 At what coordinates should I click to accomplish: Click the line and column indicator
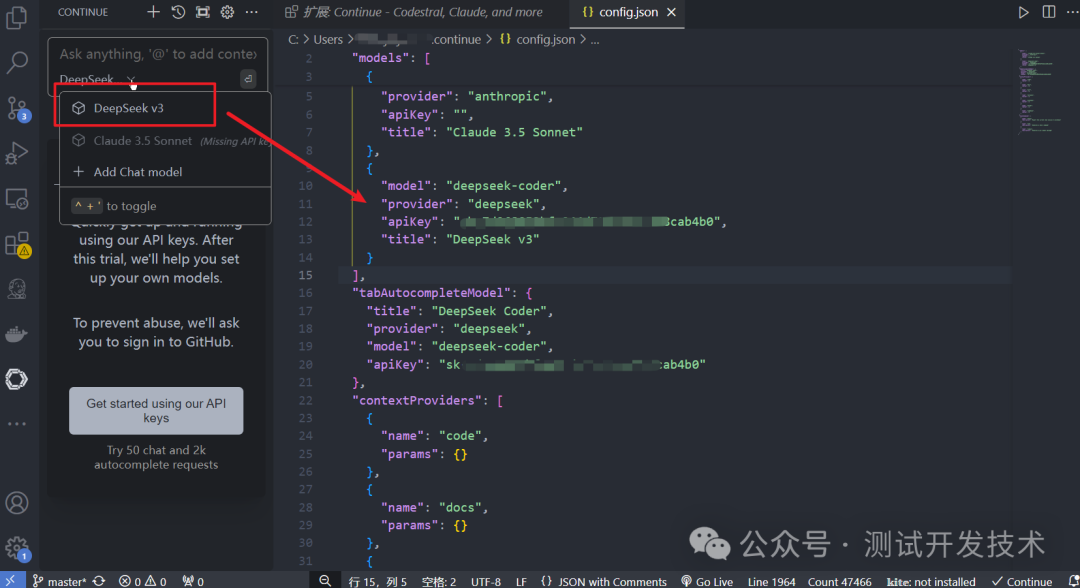coord(377,581)
